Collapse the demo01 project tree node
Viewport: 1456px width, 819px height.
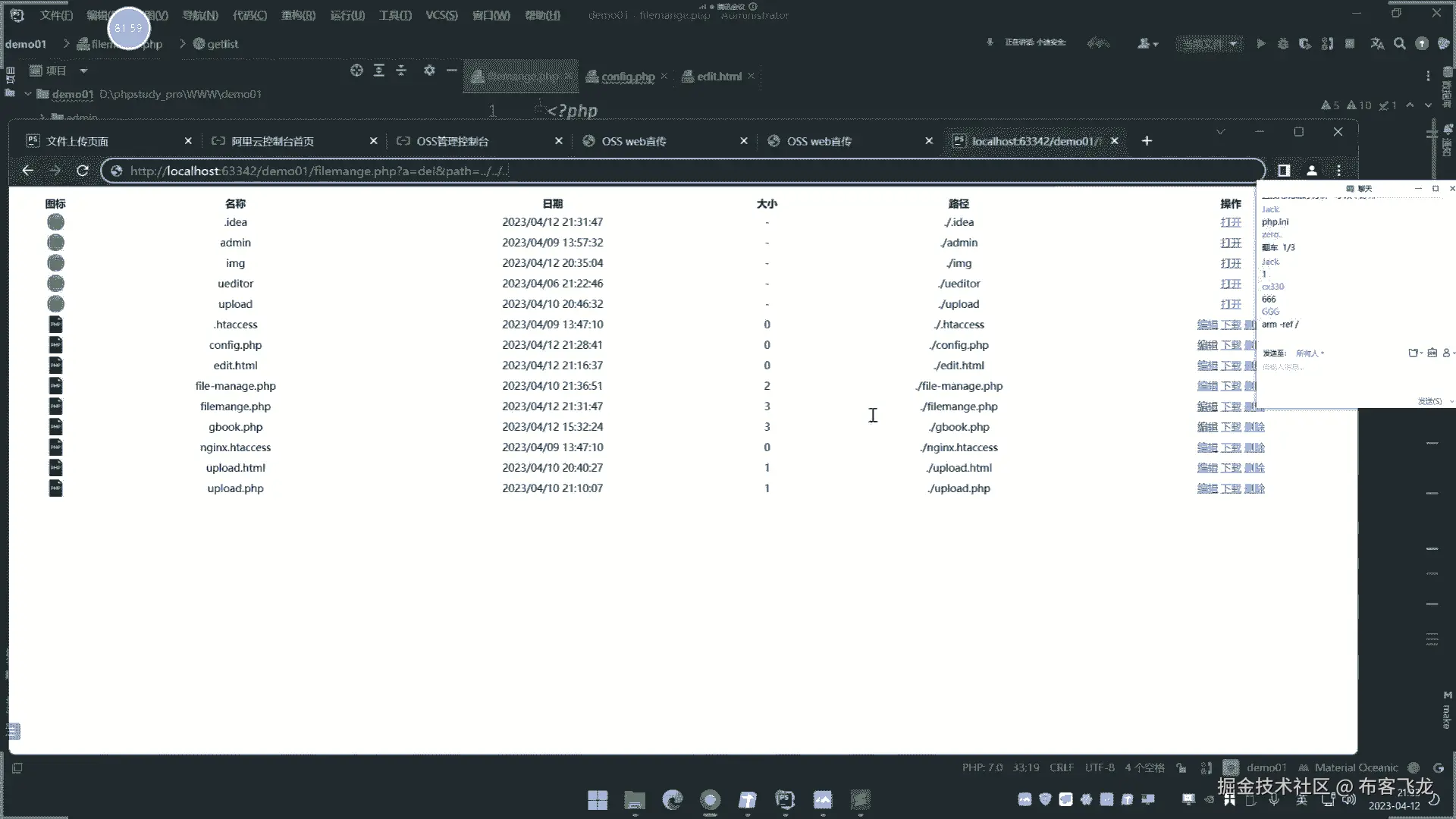pos(28,94)
